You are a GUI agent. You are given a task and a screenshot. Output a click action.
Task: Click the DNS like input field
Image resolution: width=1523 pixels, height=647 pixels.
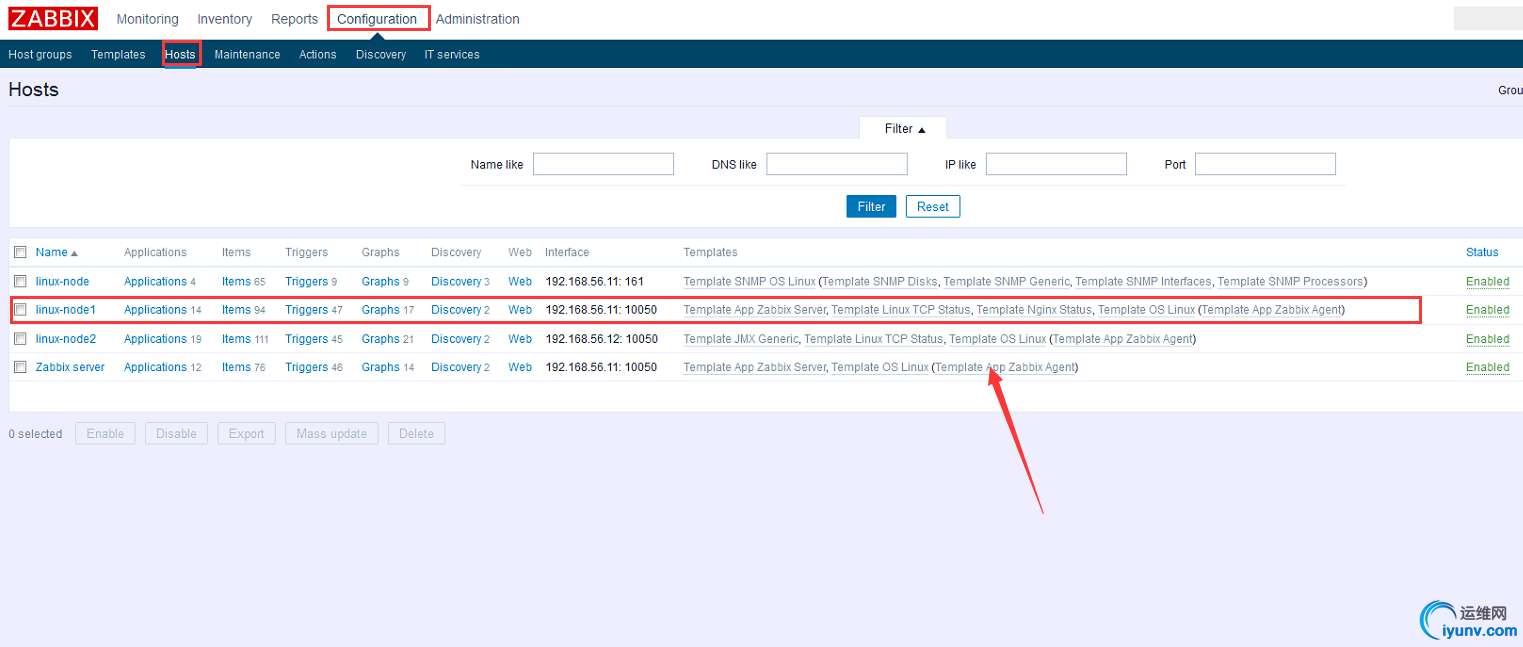click(x=837, y=164)
